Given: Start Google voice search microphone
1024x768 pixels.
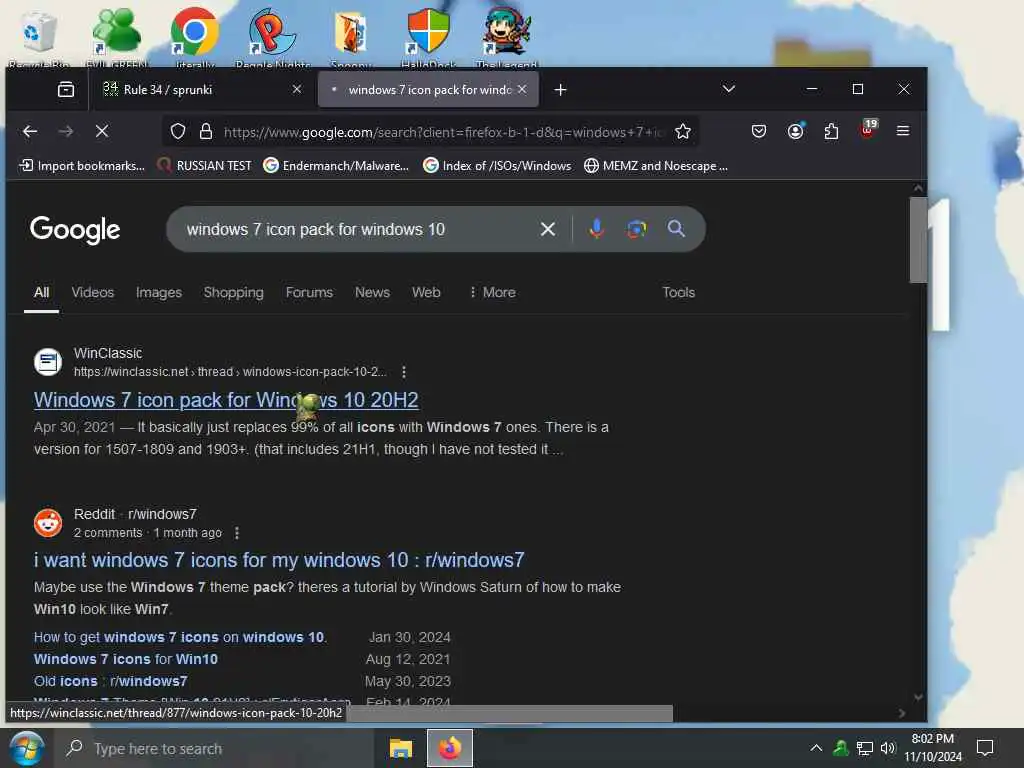Looking at the screenshot, I should pyautogui.click(x=596, y=229).
